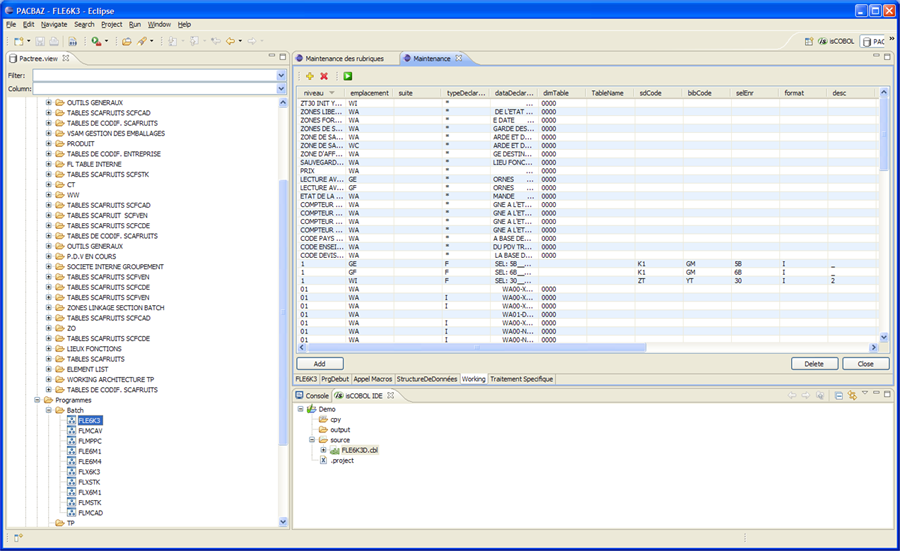The height and width of the screenshot is (551, 900).
Task: Expand the FLE6K3D.cbl file node
Action: (x=323, y=450)
